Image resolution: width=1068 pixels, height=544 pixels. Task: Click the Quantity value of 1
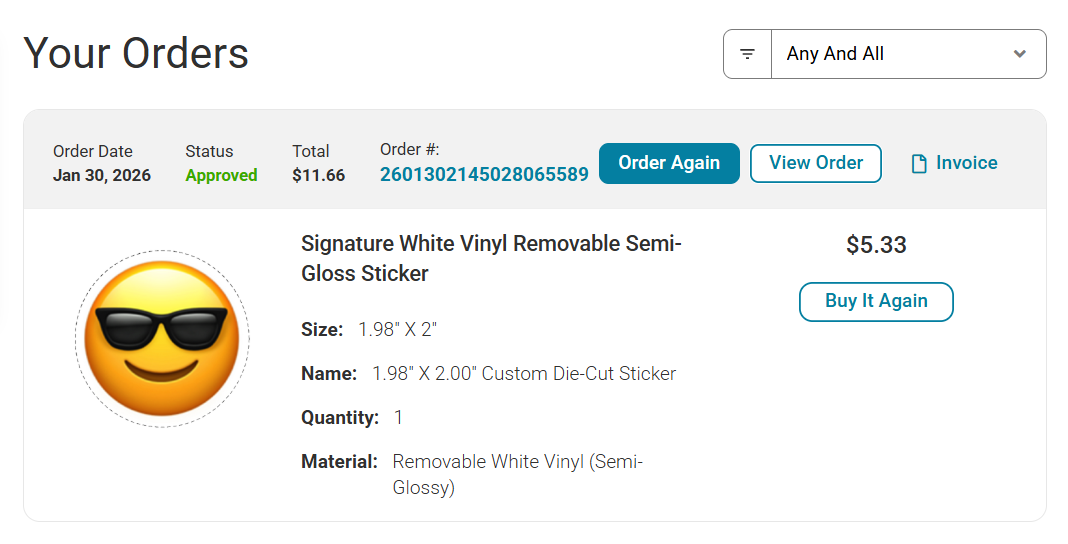398,417
